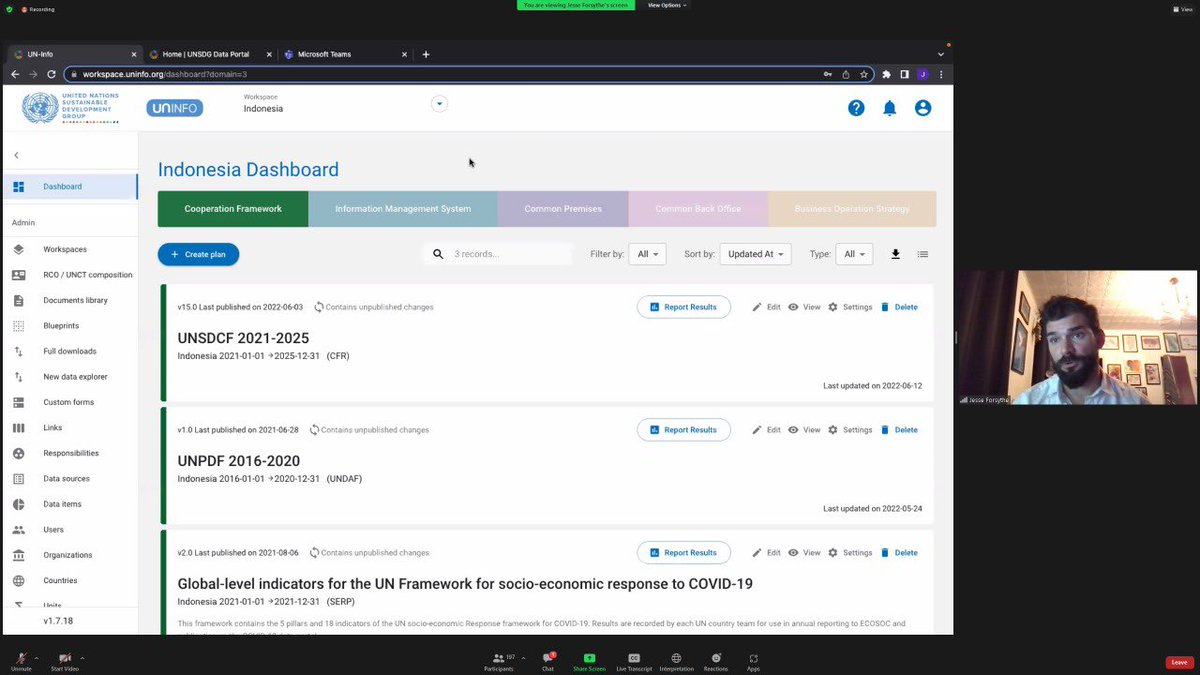Delete the UNPDF 2016-2020 plan

(899, 430)
